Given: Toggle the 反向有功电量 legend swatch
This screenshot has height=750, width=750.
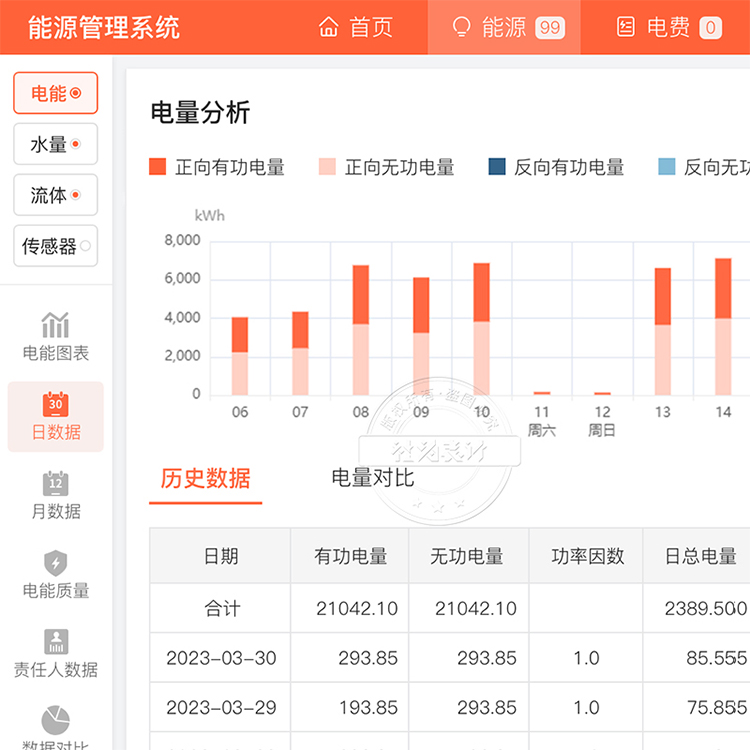Looking at the screenshot, I should [x=497, y=167].
